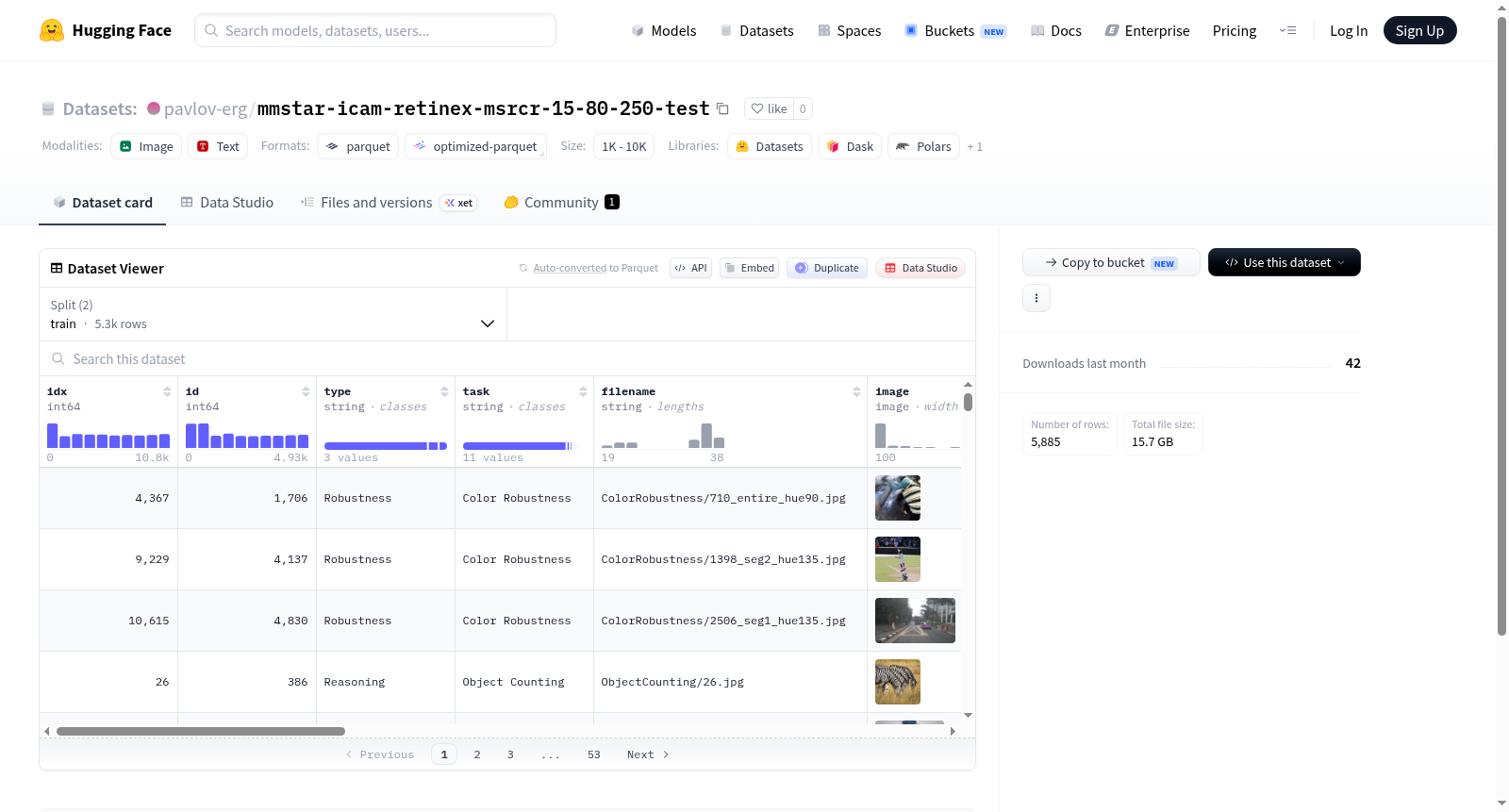Copy dataset name with the copy icon
Viewport: 1509px width, 812px height.
(722, 108)
